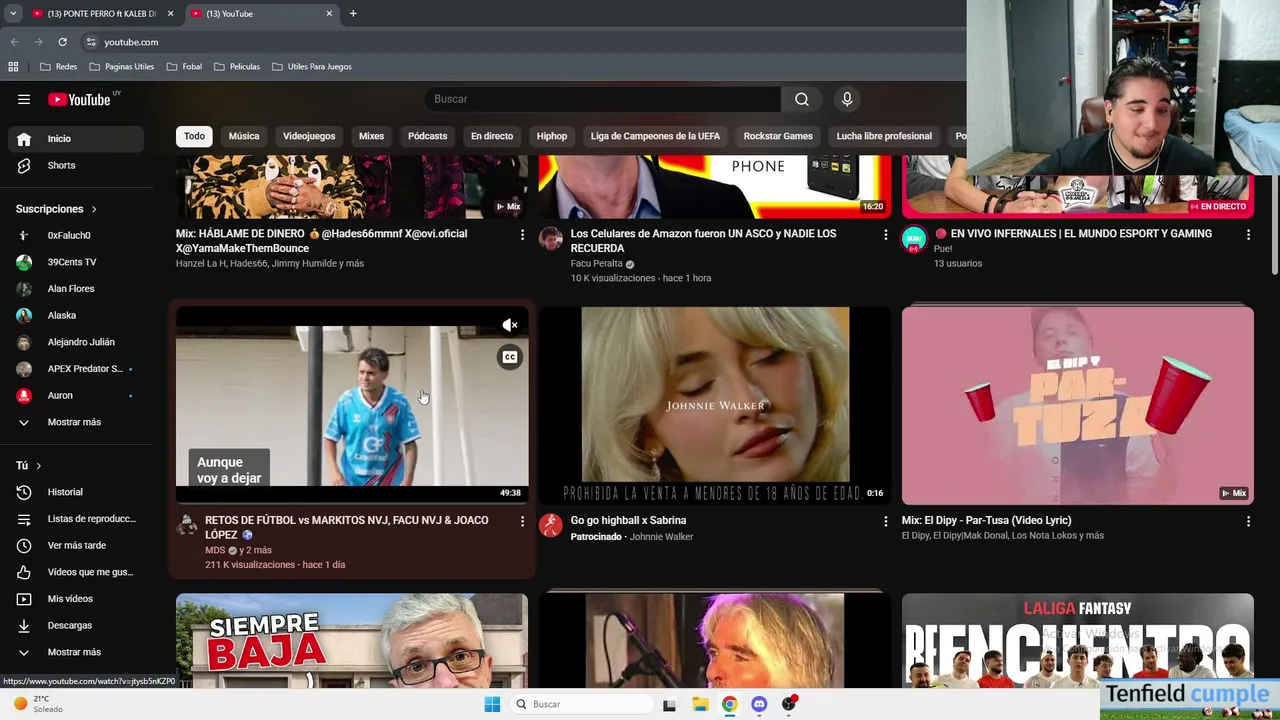Open Go go highball Sabrina thumbnail
The width and height of the screenshot is (1280, 720).
(x=715, y=405)
